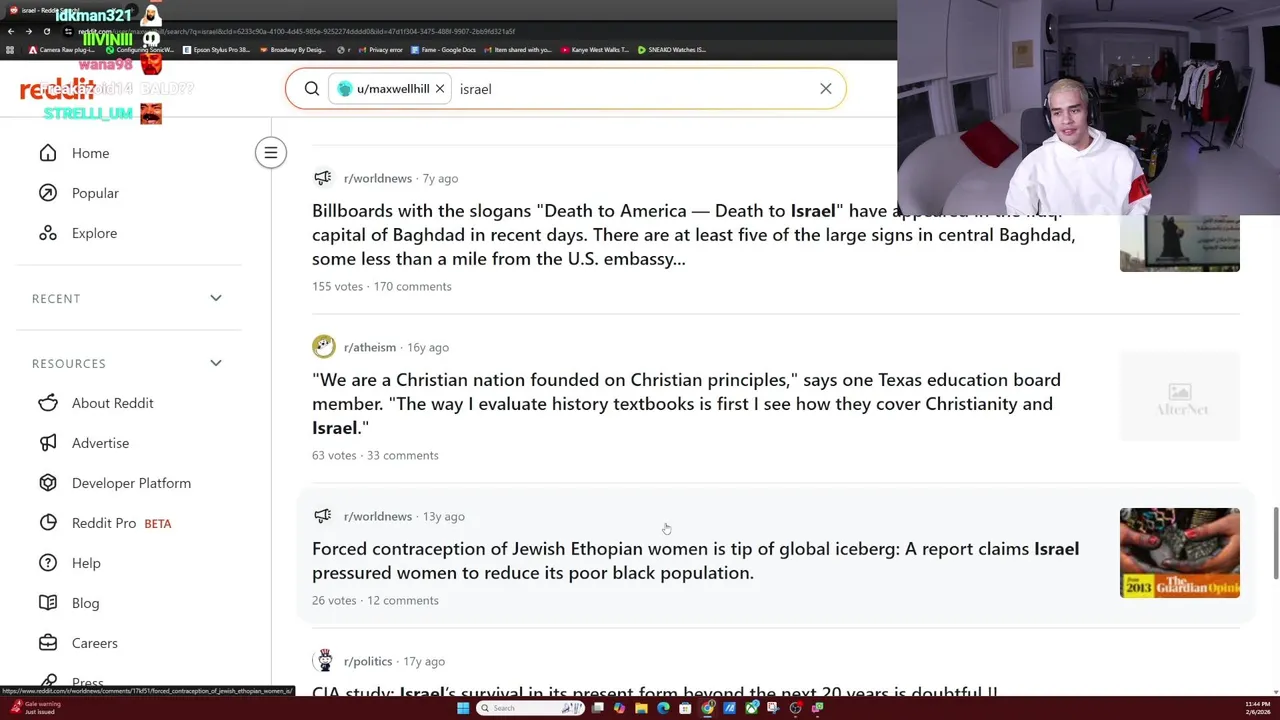Open the Explore sidebar icon

click(x=48, y=233)
